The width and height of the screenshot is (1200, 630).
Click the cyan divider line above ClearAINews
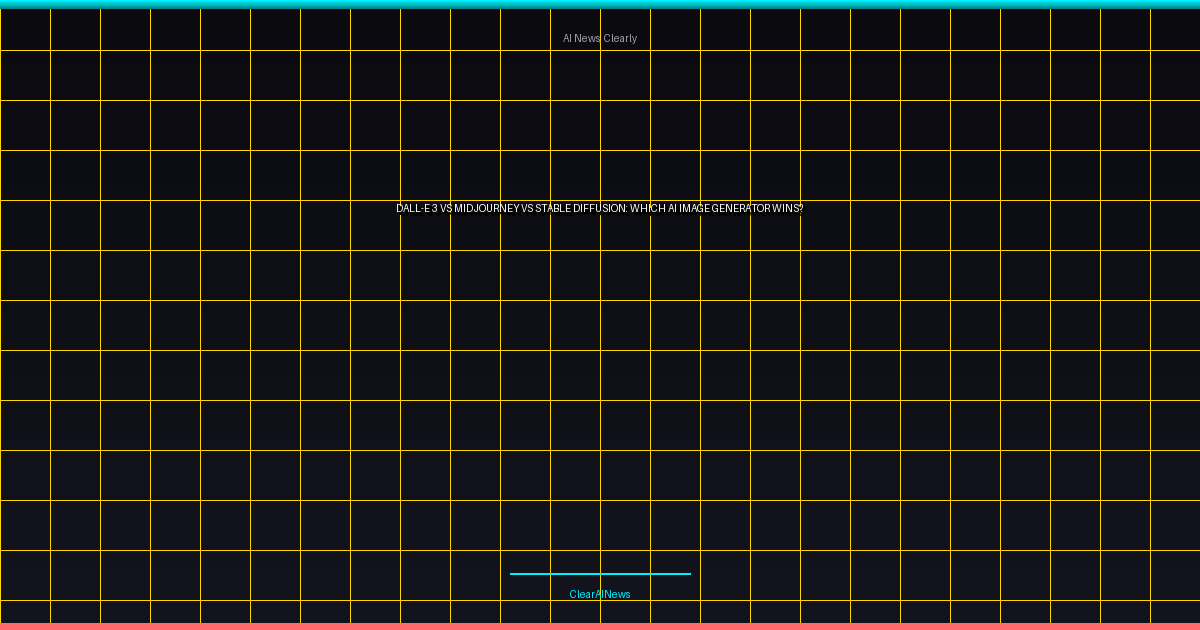pyautogui.click(x=600, y=574)
